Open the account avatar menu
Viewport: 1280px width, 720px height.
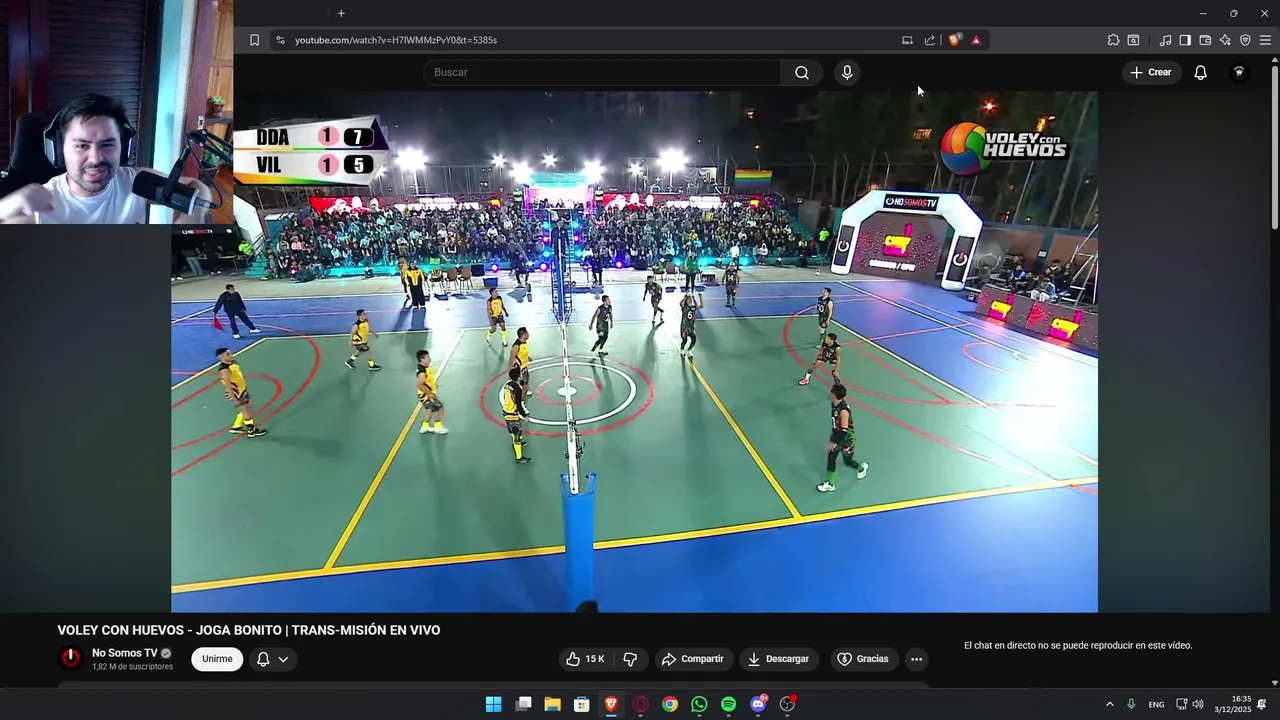(1239, 72)
